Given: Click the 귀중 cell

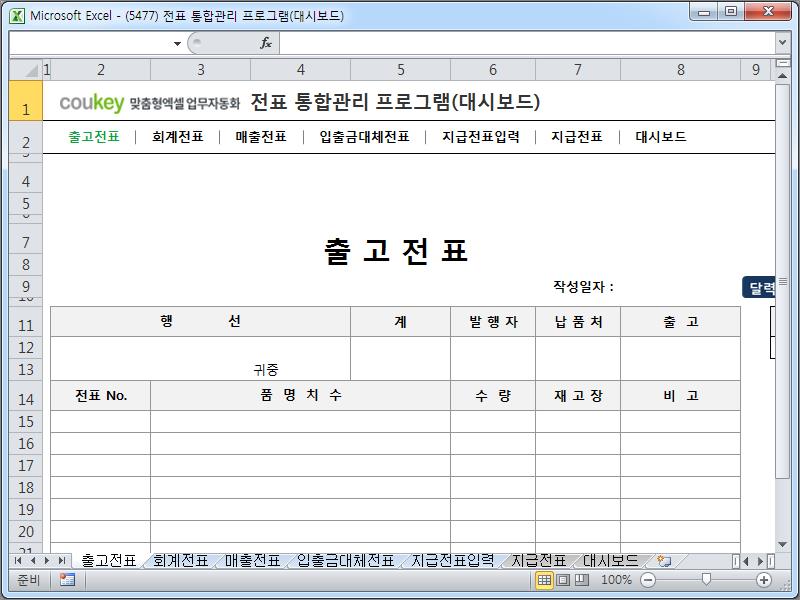Looking at the screenshot, I should [266, 369].
